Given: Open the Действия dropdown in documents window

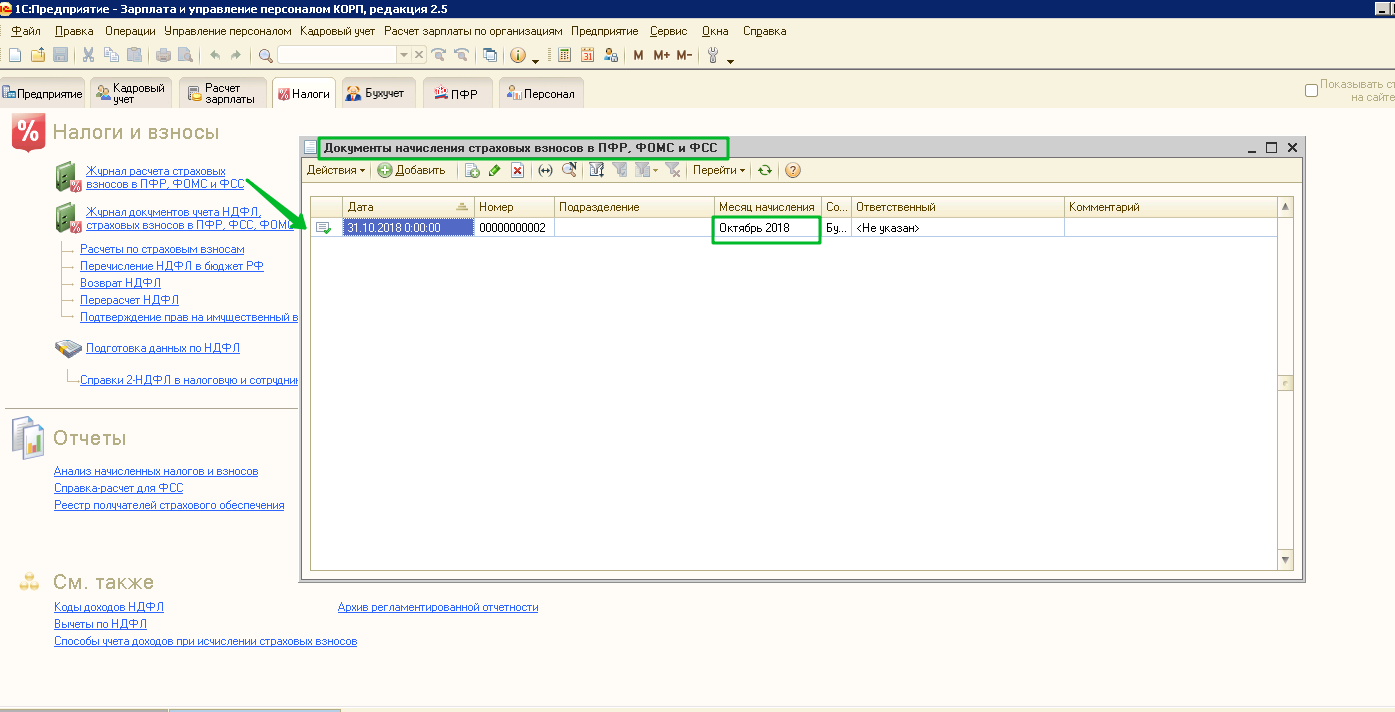Looking at the screenshot, I should [x=336, y=170].
